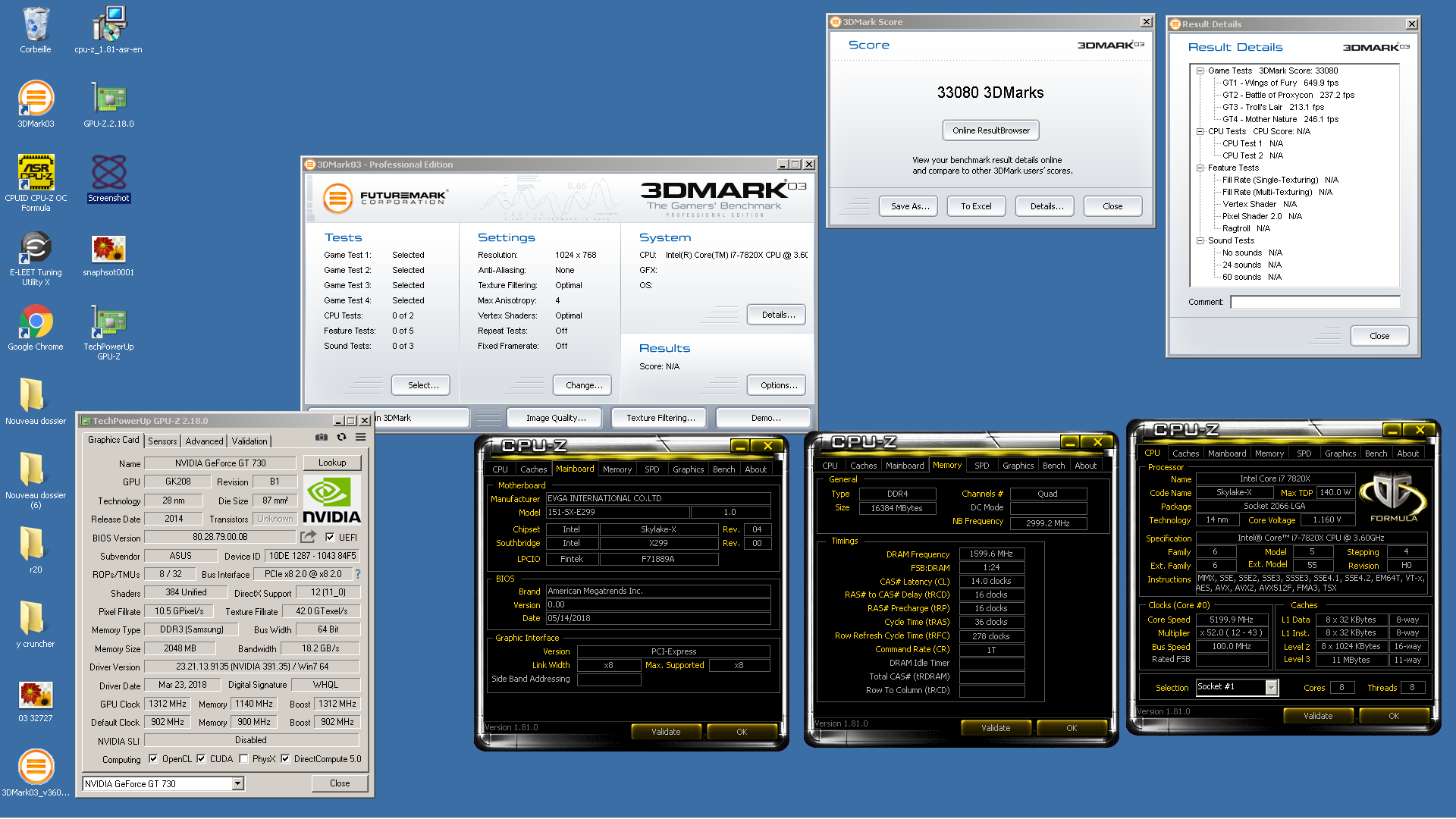This screenshot has height=819, width=1456.
Task: Click the Bus Interface question mark icon
Action: tap(358, 574)
